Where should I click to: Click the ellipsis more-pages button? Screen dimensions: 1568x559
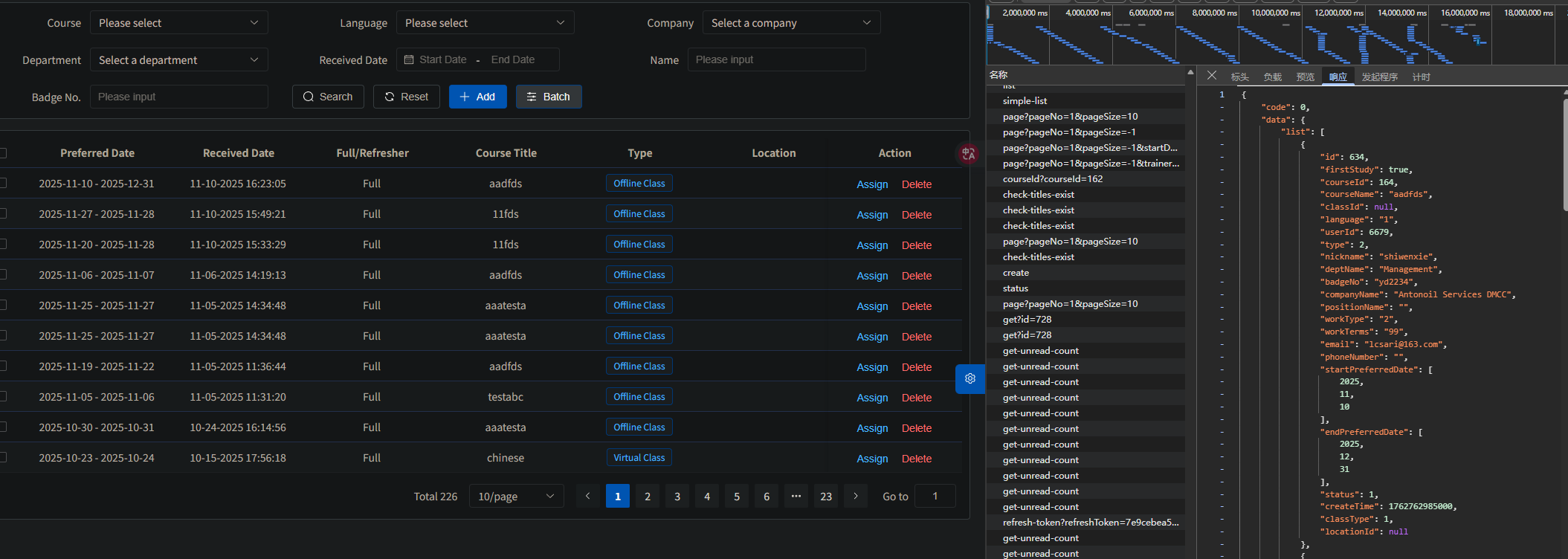pyautogui.click(x=796, y=496)
